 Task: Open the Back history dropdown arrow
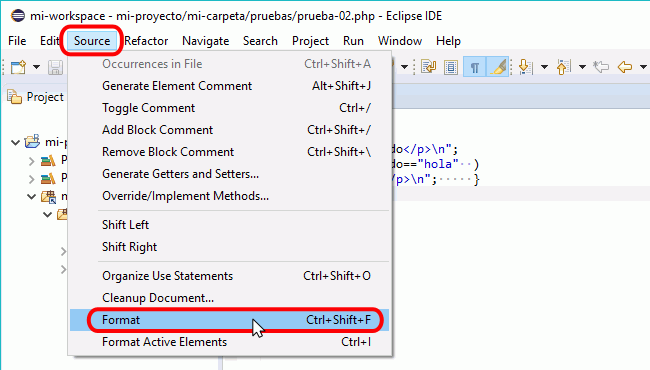(x=643, y=67)
